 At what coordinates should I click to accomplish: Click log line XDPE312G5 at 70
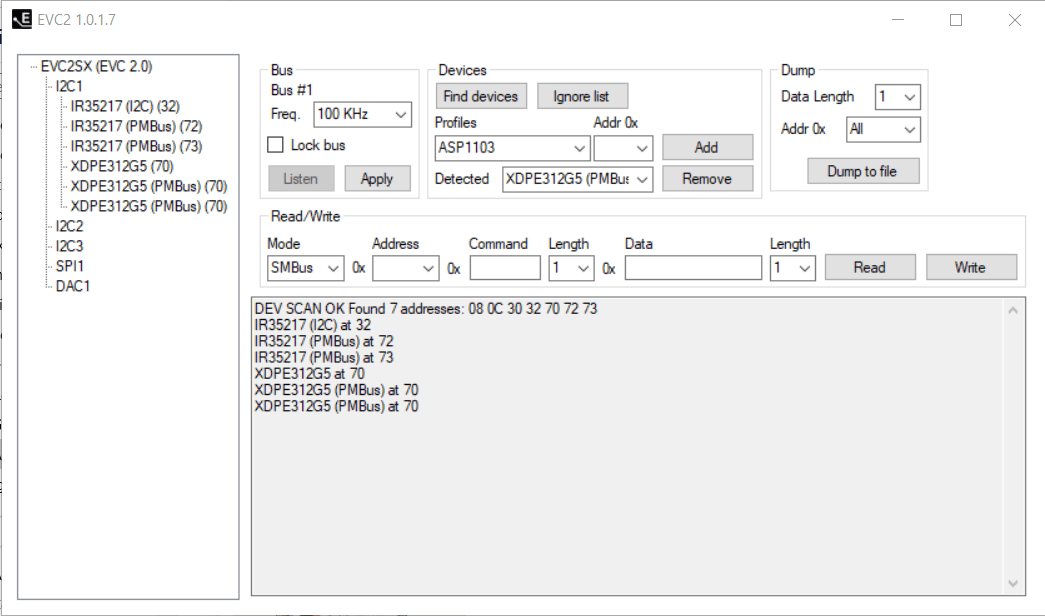(x=309, y=374)
